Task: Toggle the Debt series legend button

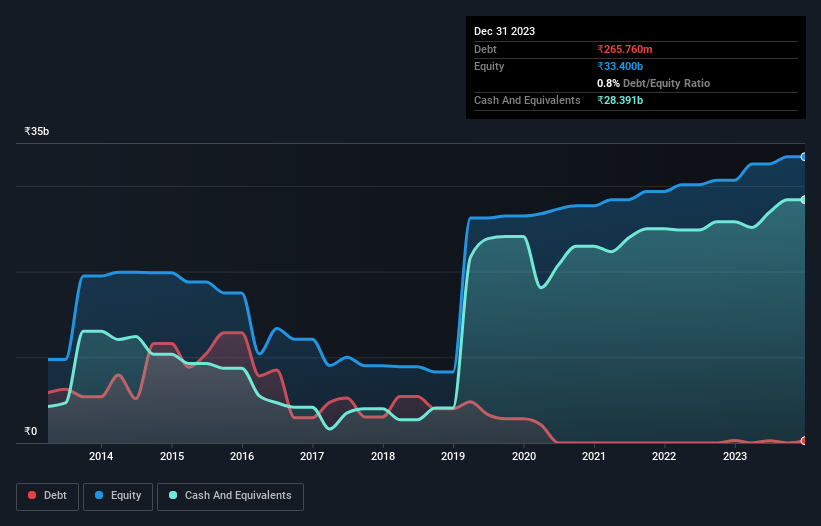Action: 47,496
